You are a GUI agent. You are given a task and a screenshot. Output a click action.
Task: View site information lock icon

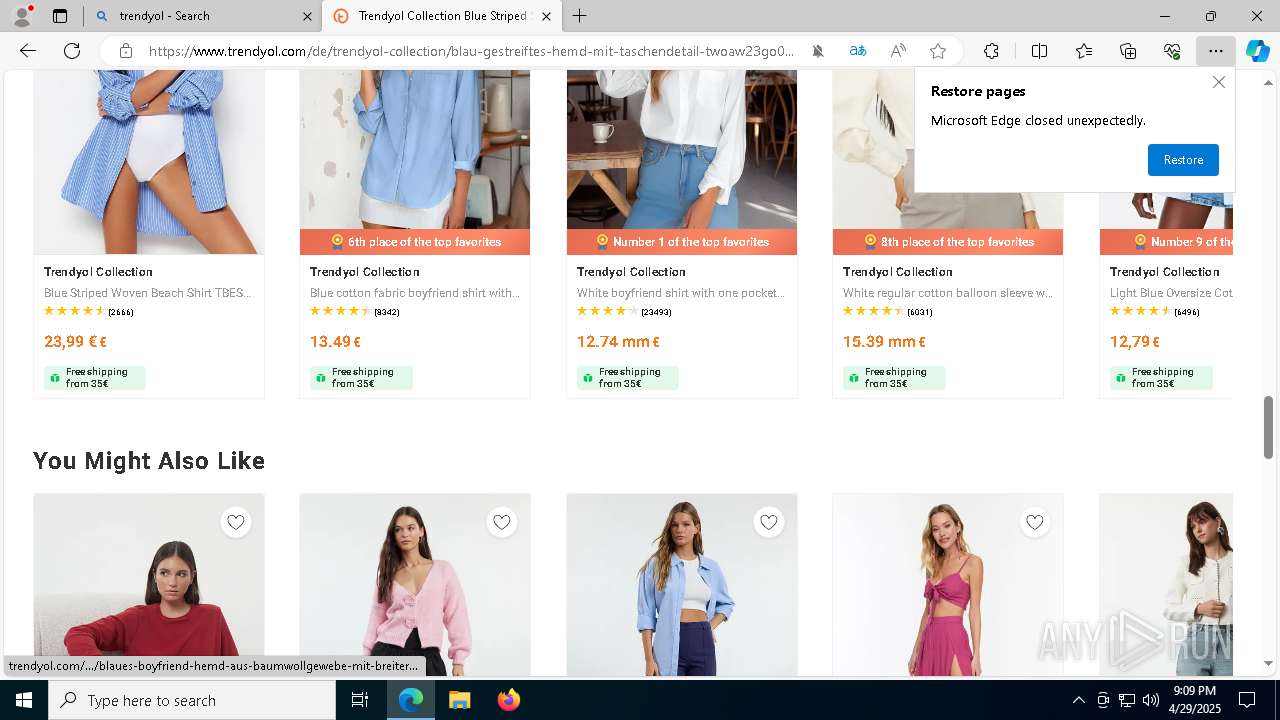(x=125, y=51)
